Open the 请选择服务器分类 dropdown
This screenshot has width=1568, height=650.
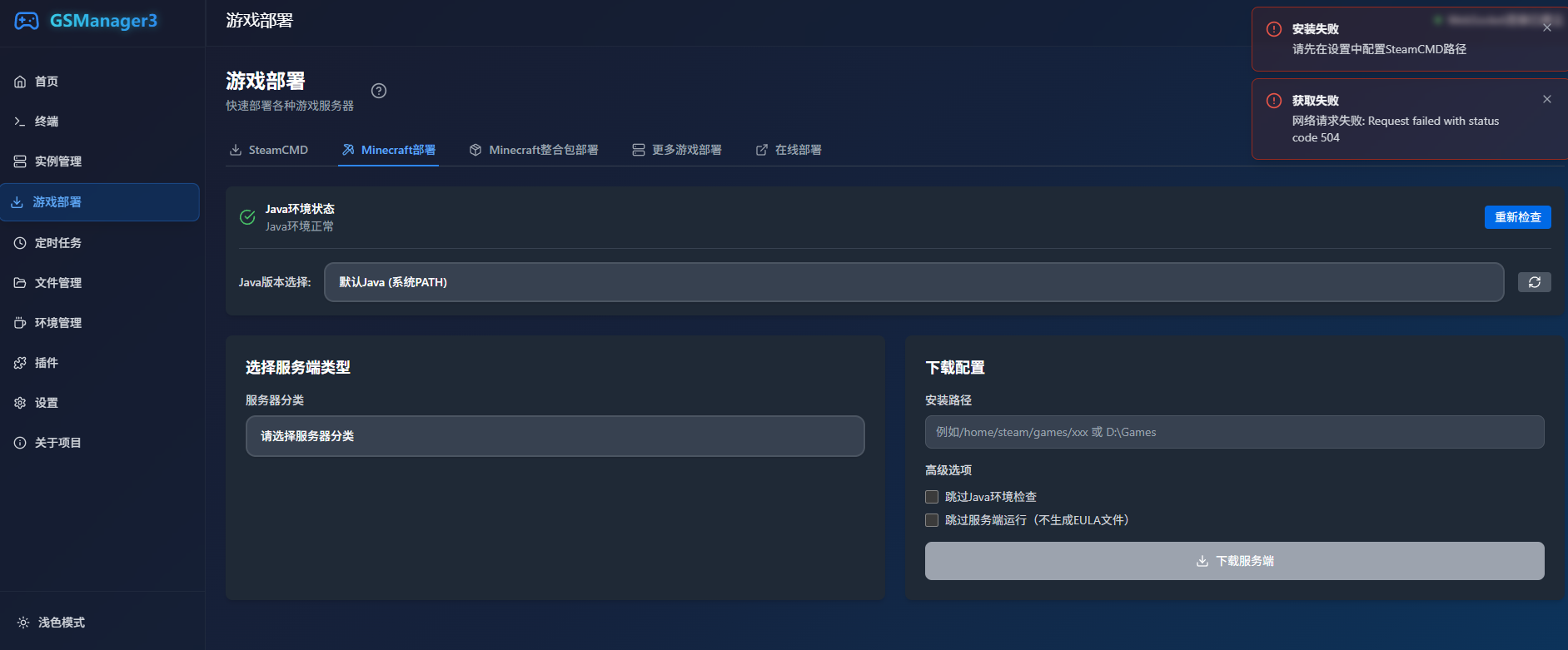click(555, 436)
